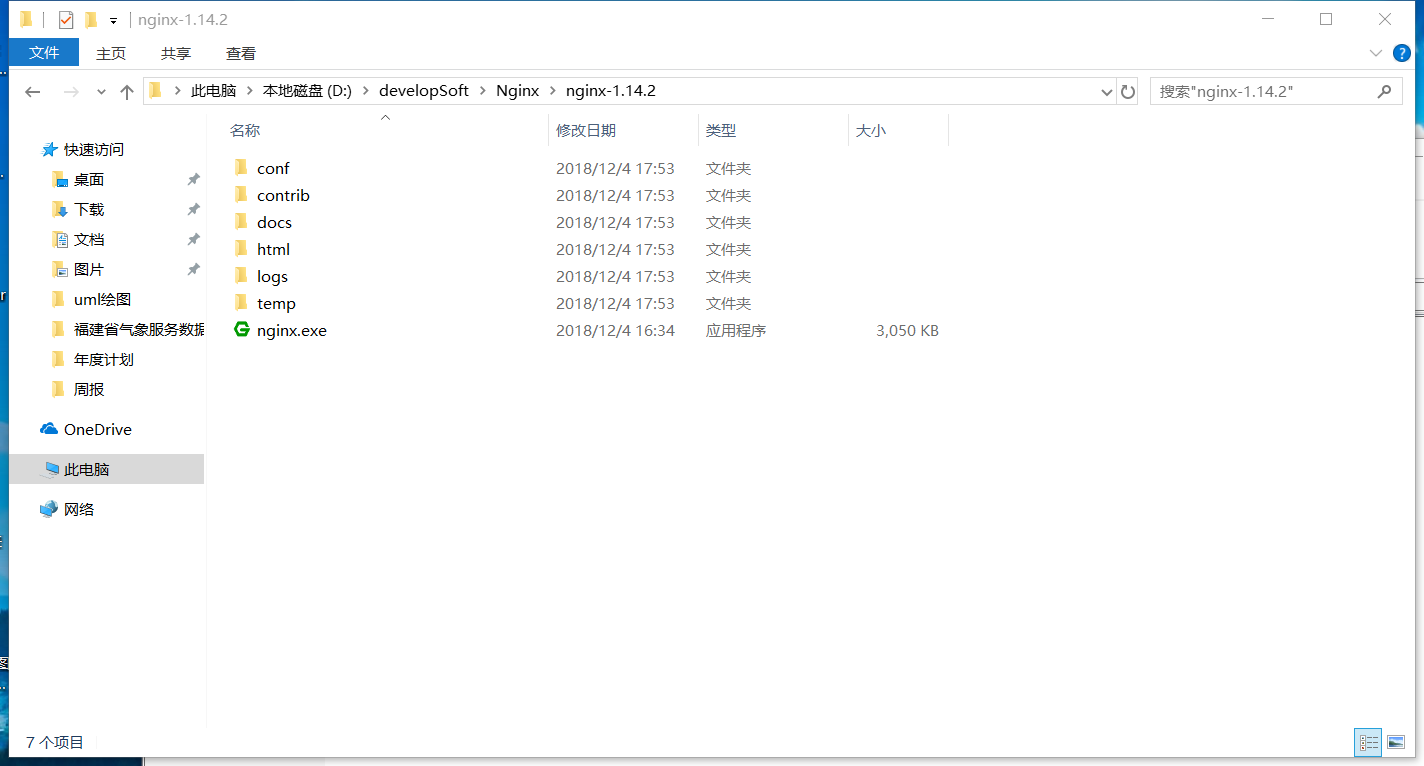Click 此电脑 in the address breadcrumb
This screenshot has height=766, width=1424.
[x=213, y=91]
